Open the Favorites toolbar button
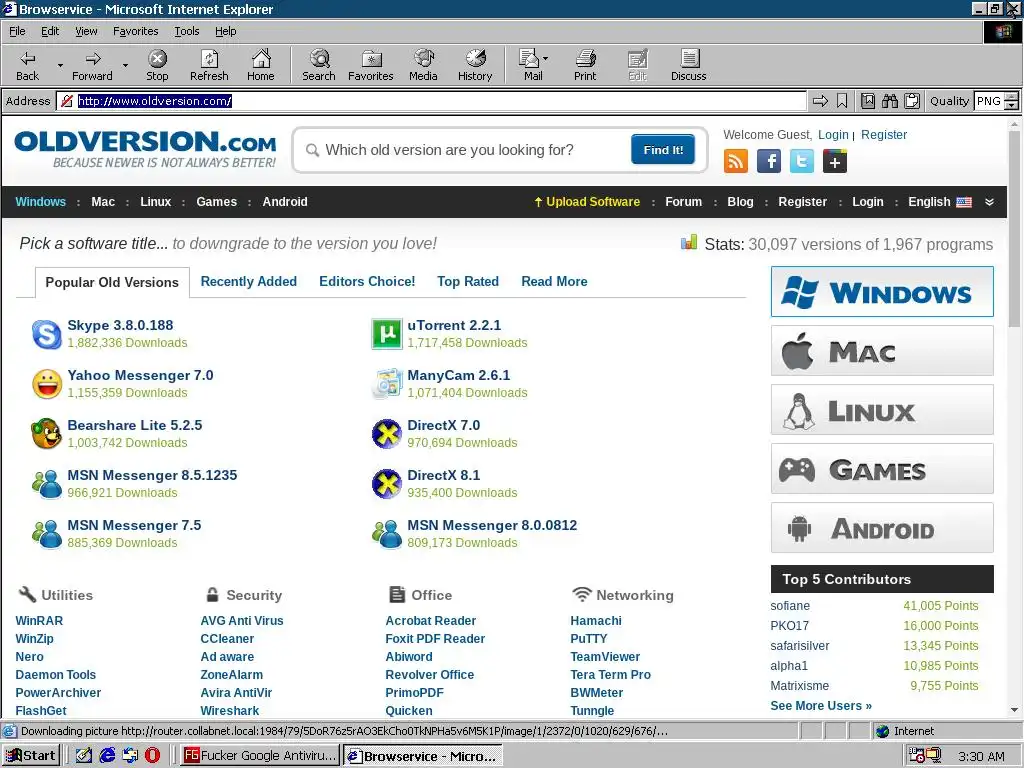 [371, 65]
